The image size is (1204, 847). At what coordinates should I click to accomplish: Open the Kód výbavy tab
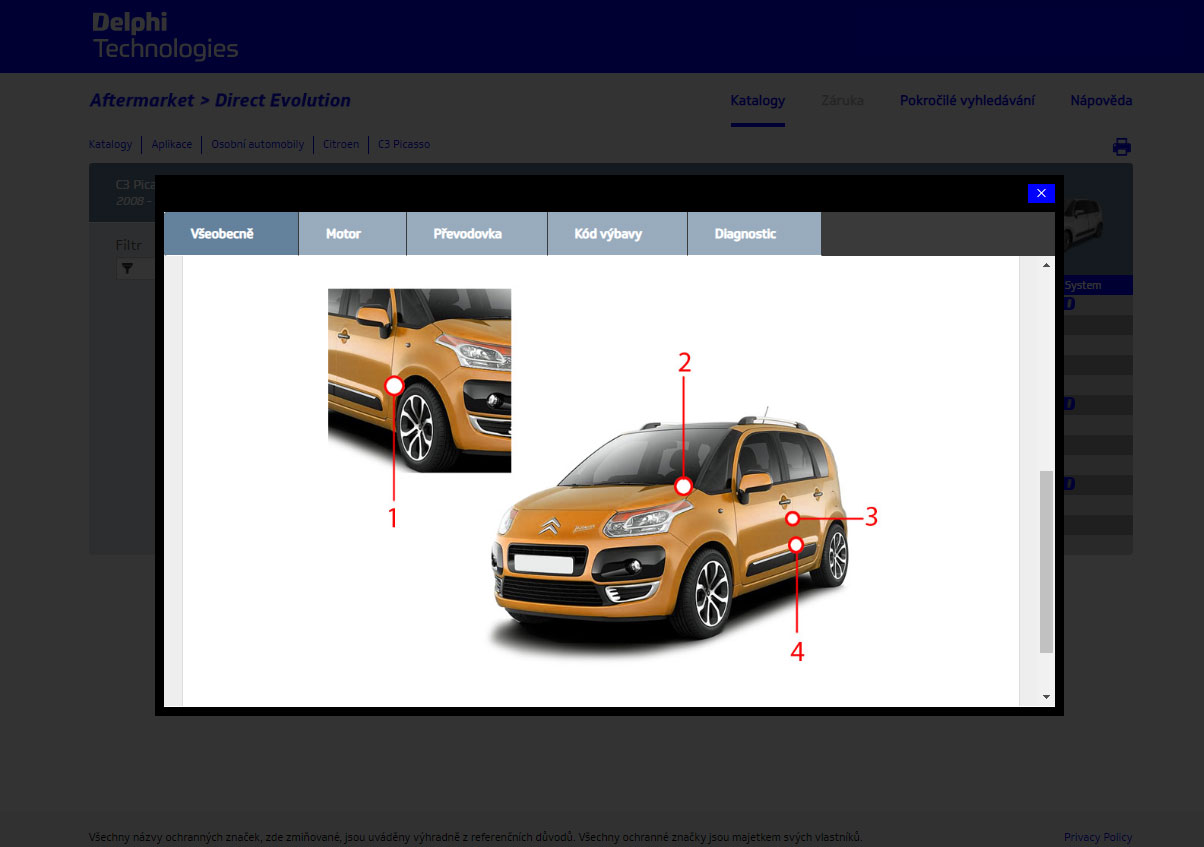pyautogui.click(x=618, y=234)
